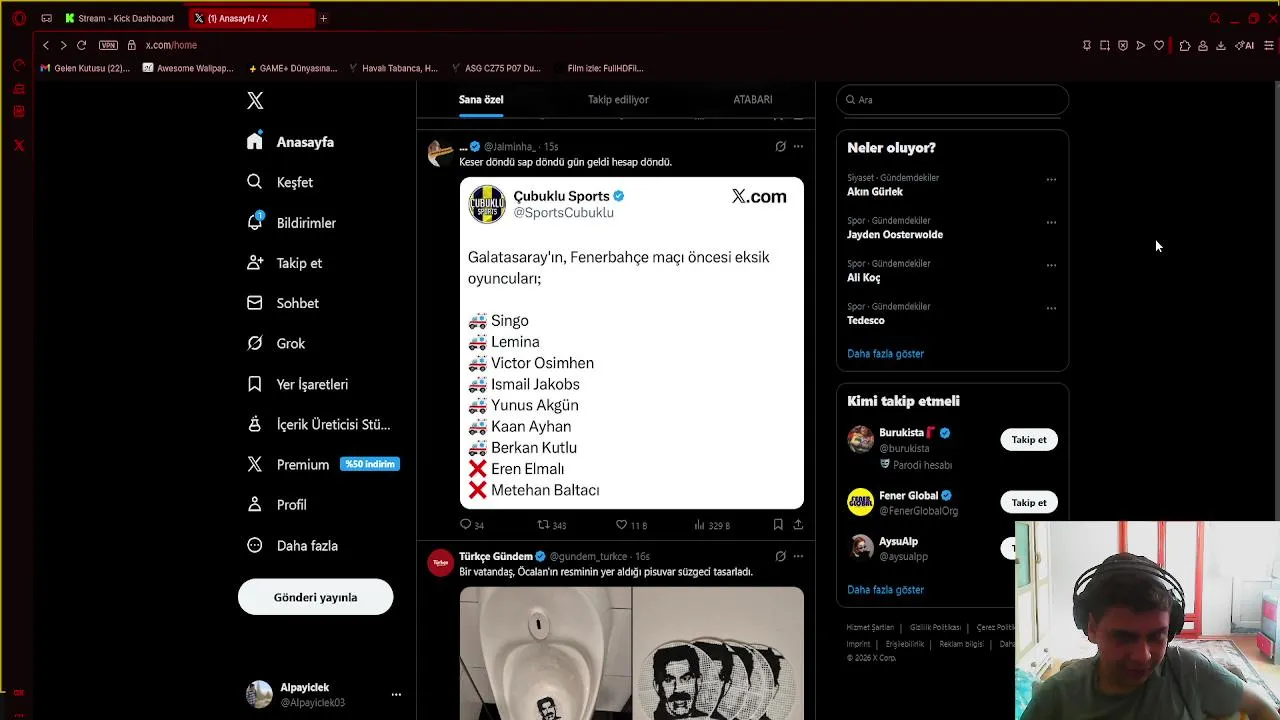1280x720 pixels.
Task: Click Daha fazla göster under trends
Action: click(x=885, y=354)
